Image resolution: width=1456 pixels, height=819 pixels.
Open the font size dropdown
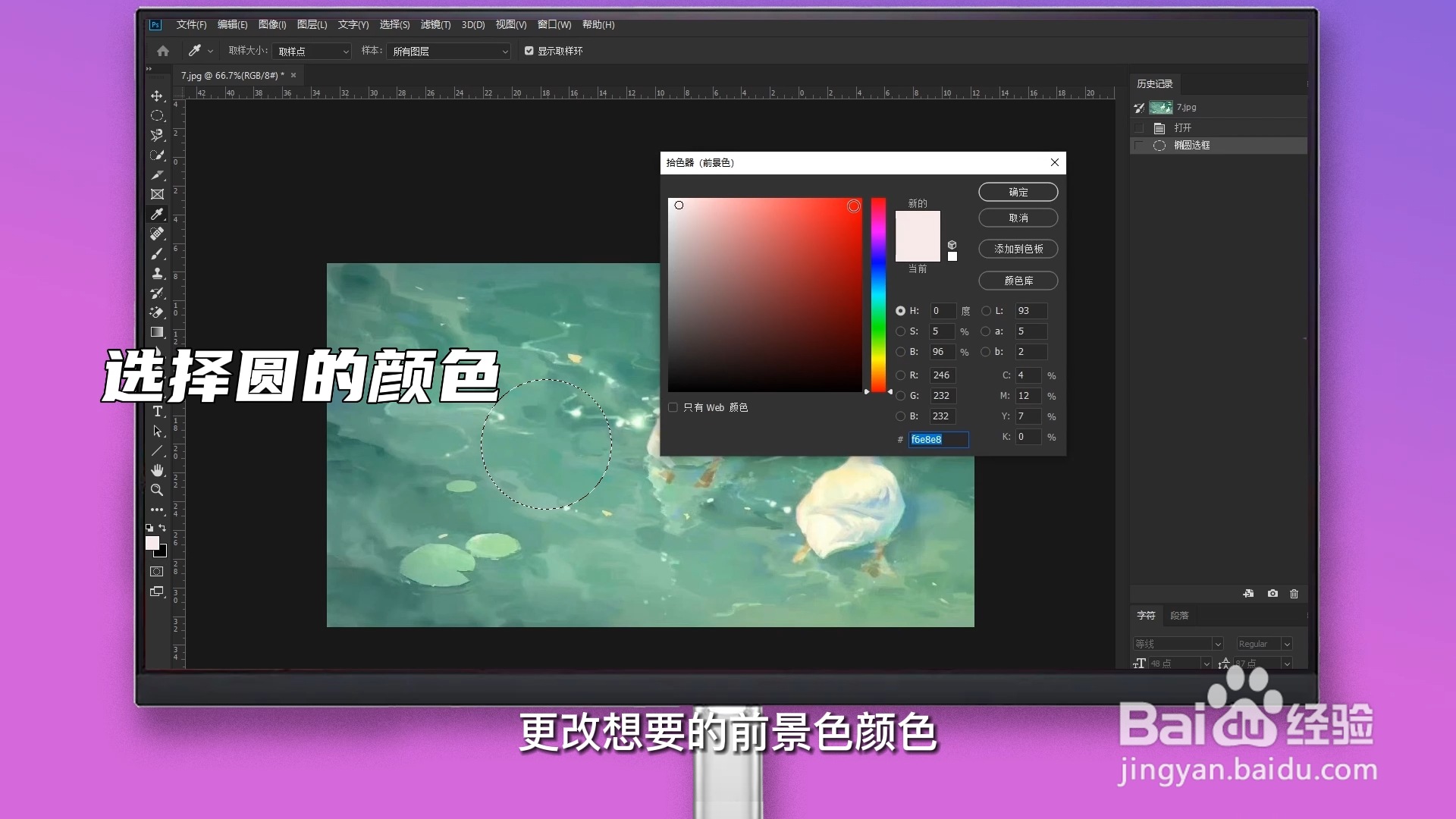[x=1180, y=664]
